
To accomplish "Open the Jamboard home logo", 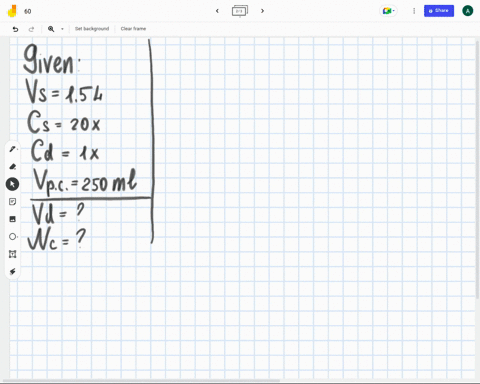I will (x=12, y=11).
